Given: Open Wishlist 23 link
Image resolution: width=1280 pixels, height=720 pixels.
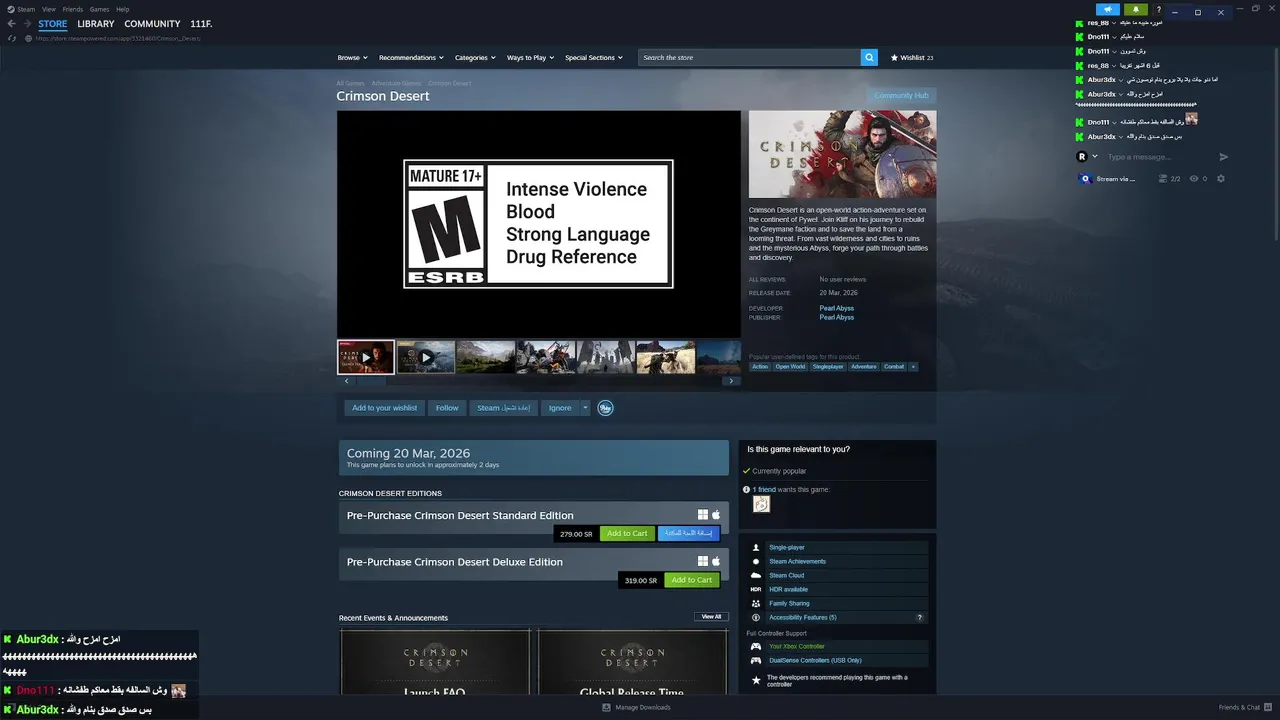Looking at the screenshot, I should click(x=912, y=58).
